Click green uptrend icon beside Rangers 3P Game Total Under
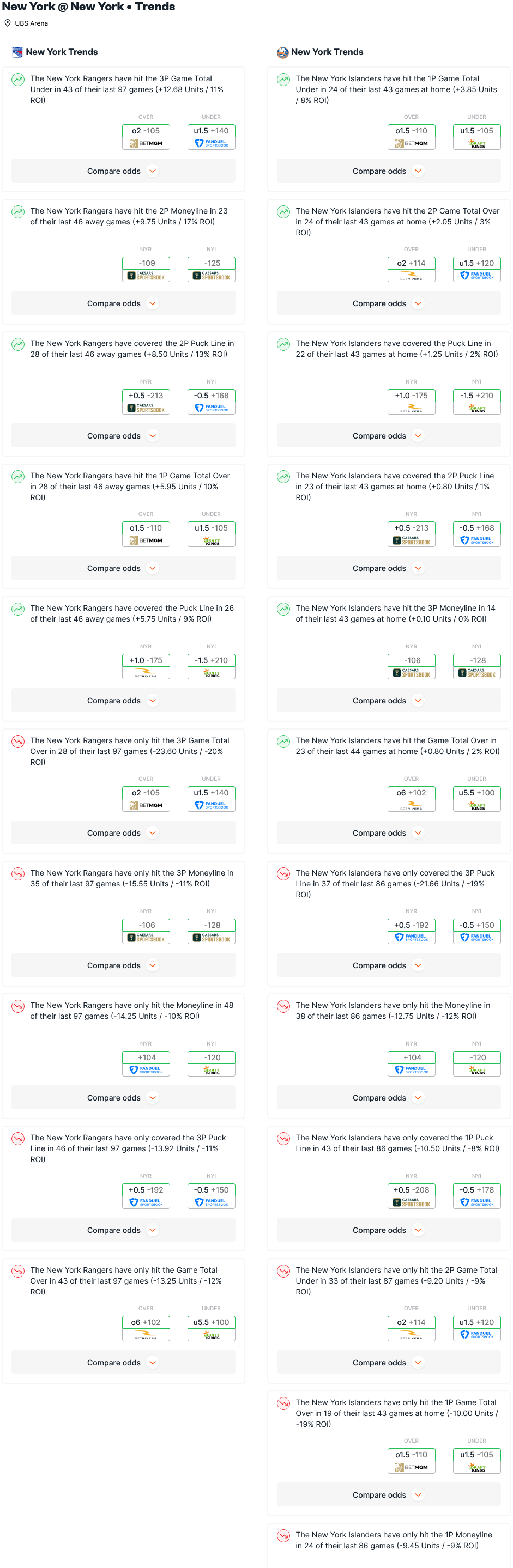The image size is (513, 1568). click(19, 79)
